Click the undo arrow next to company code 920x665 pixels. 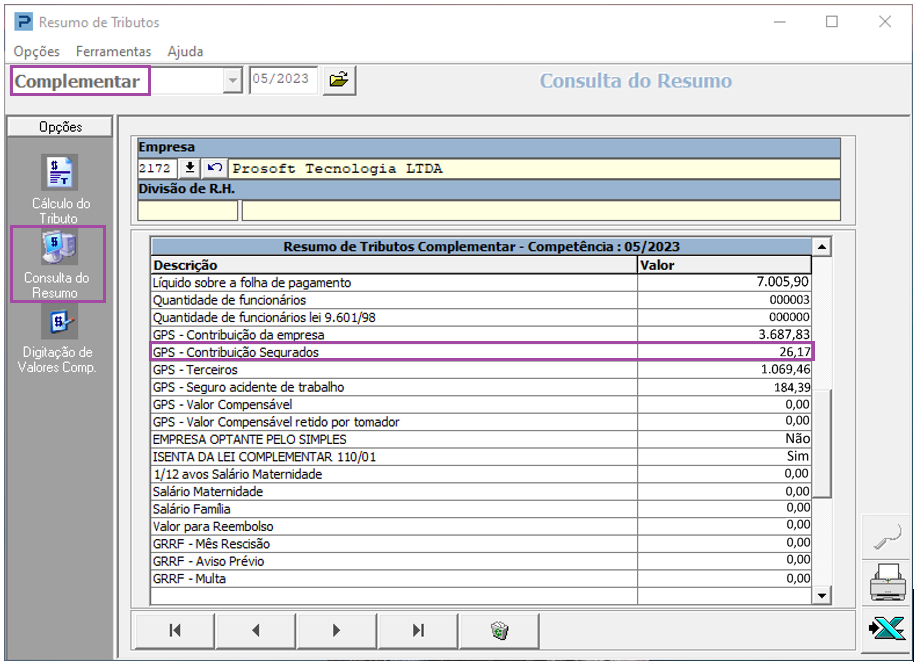[x=215, y=168]
